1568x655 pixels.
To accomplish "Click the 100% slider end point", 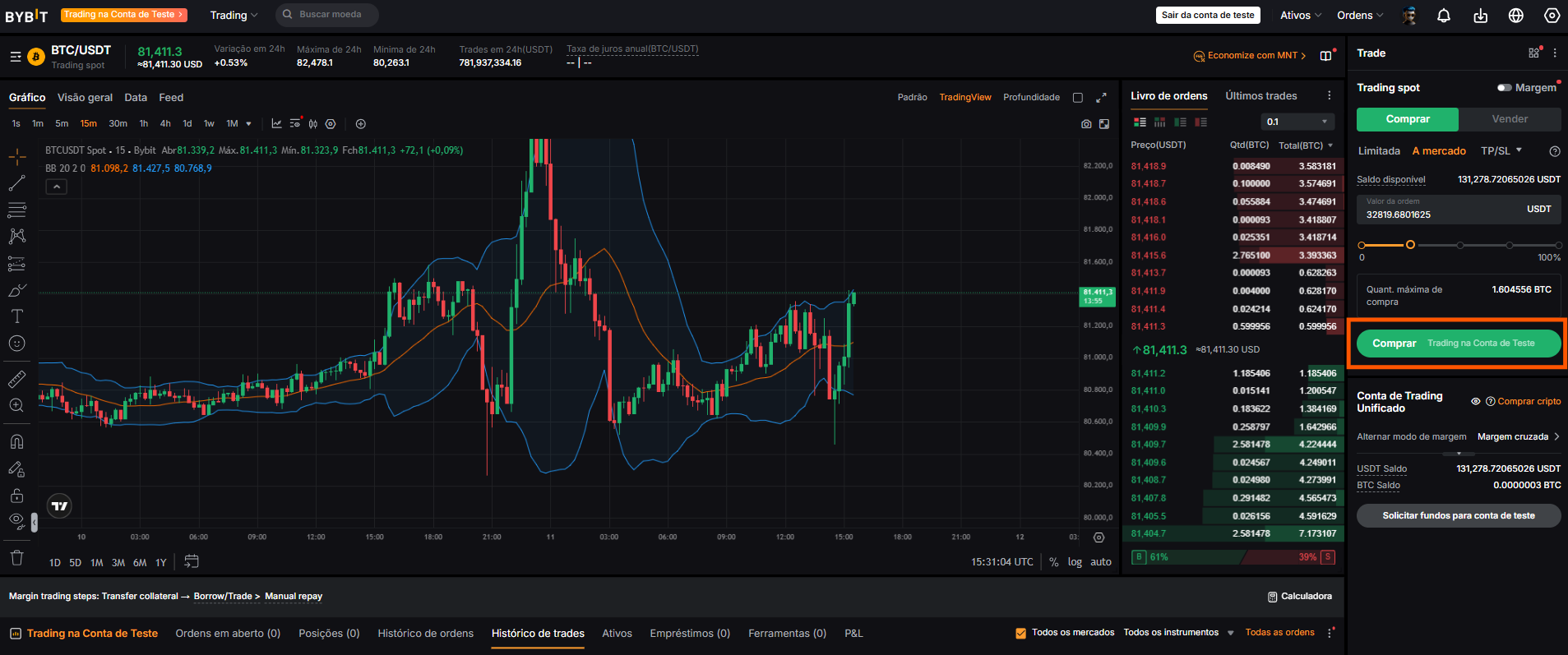I will click(x=1558, y=245).
